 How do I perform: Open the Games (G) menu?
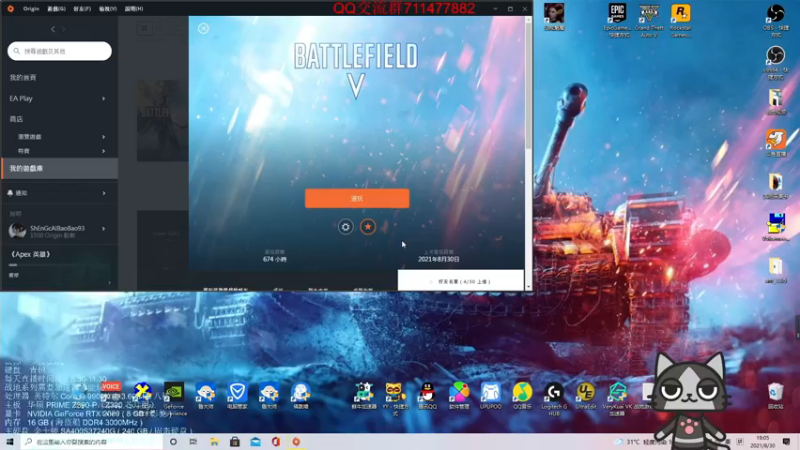[57, 9]
